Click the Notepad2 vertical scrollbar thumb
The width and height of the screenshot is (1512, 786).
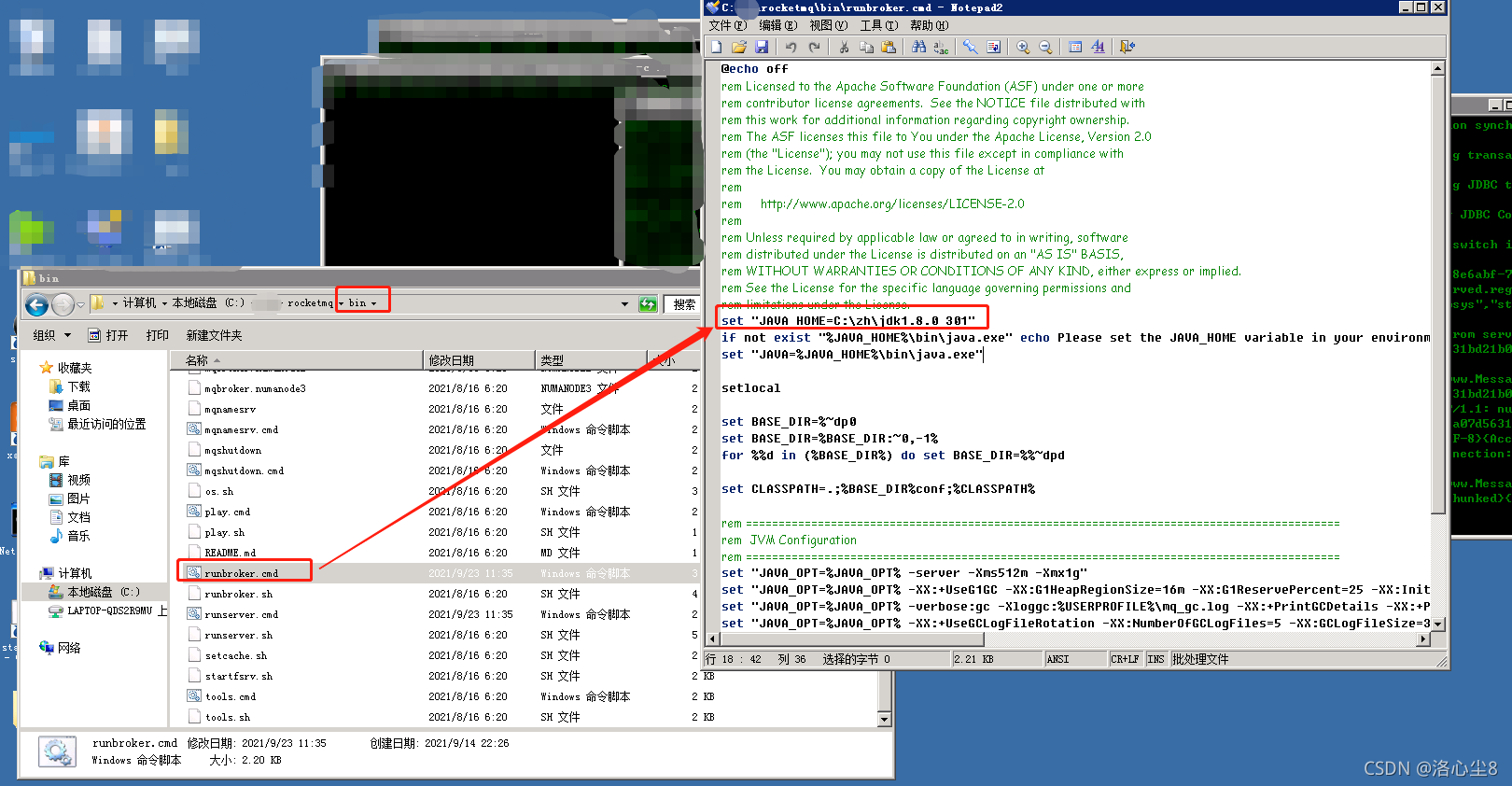pyautogui.click(x=1437, y=294)
